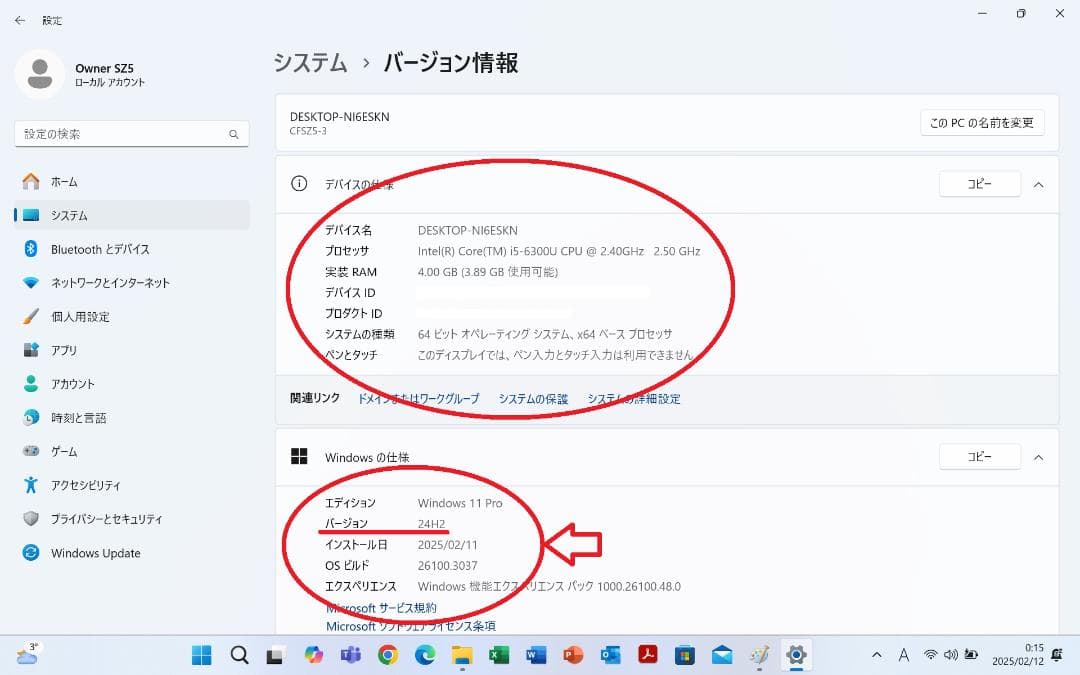Collapse the Windows の仕様 section
Image resolution: width=1080 pixels, height=675 pixels.
click(x=1038, y=457)
